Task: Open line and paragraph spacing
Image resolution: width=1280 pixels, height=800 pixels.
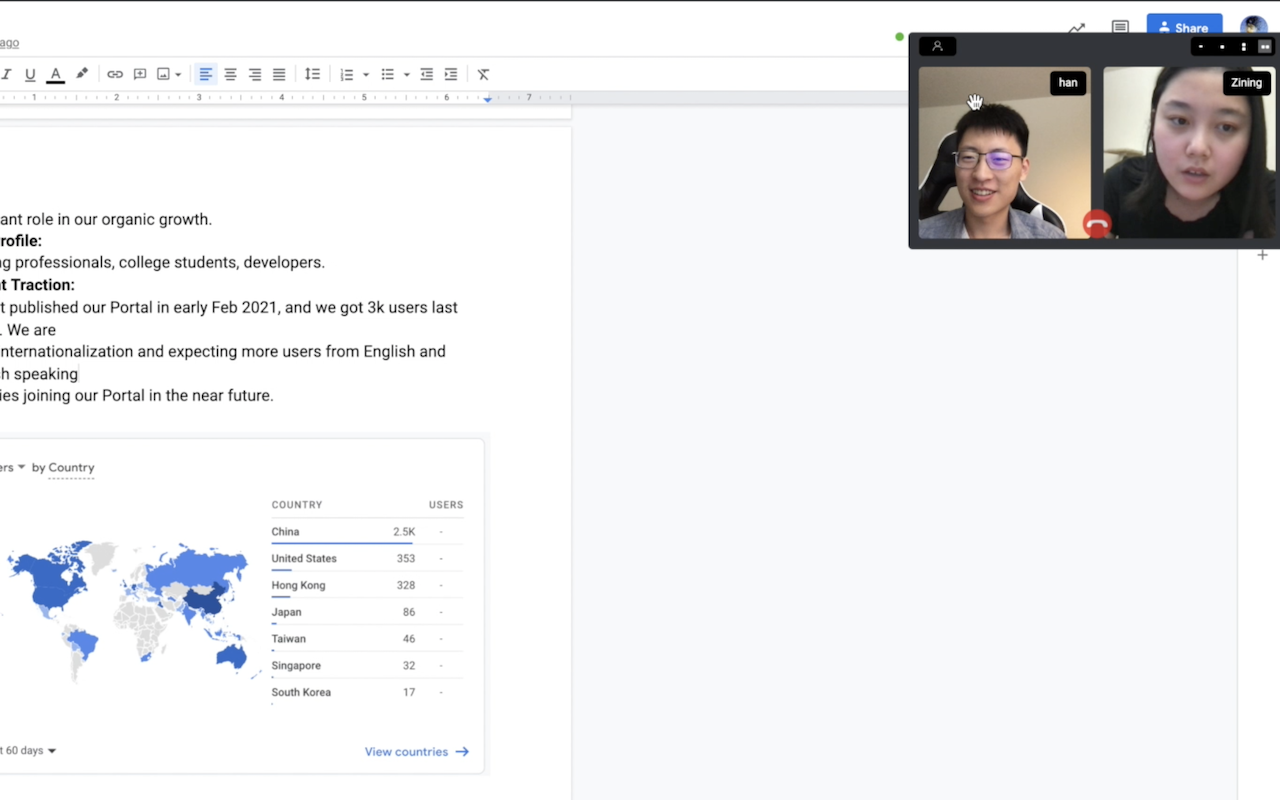Action: pyautogui.click(x=312, y=74)
